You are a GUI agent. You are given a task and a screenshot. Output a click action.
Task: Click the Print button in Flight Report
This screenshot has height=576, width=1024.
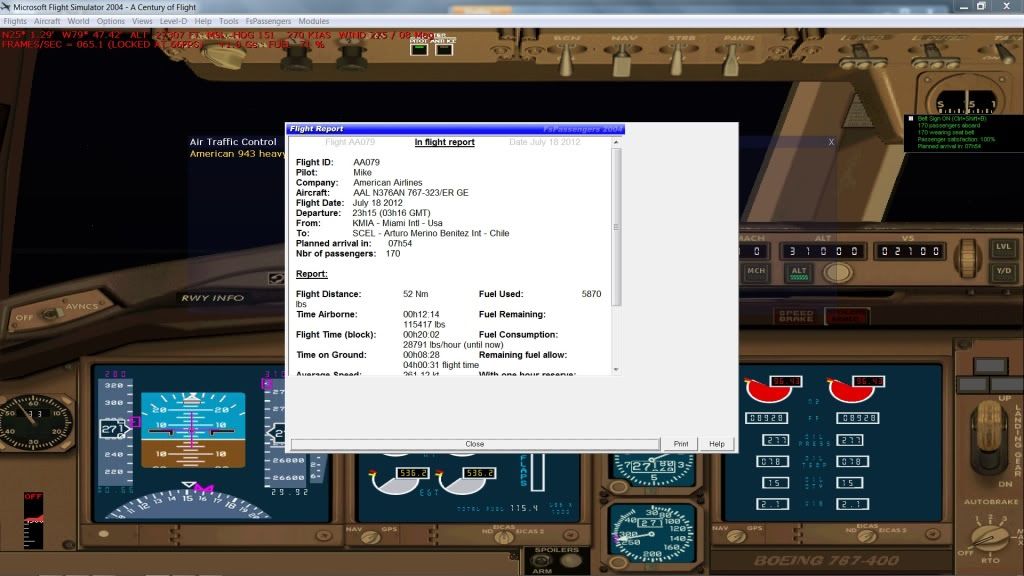tap(680, 444)
